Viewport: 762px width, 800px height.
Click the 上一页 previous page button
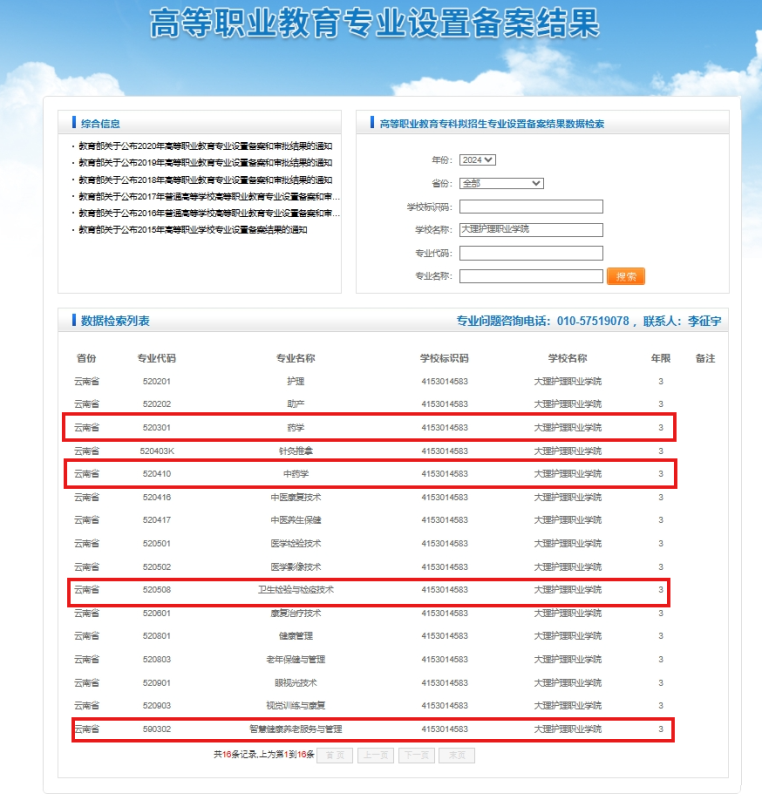pyautogui.click(x=375, y=755)
